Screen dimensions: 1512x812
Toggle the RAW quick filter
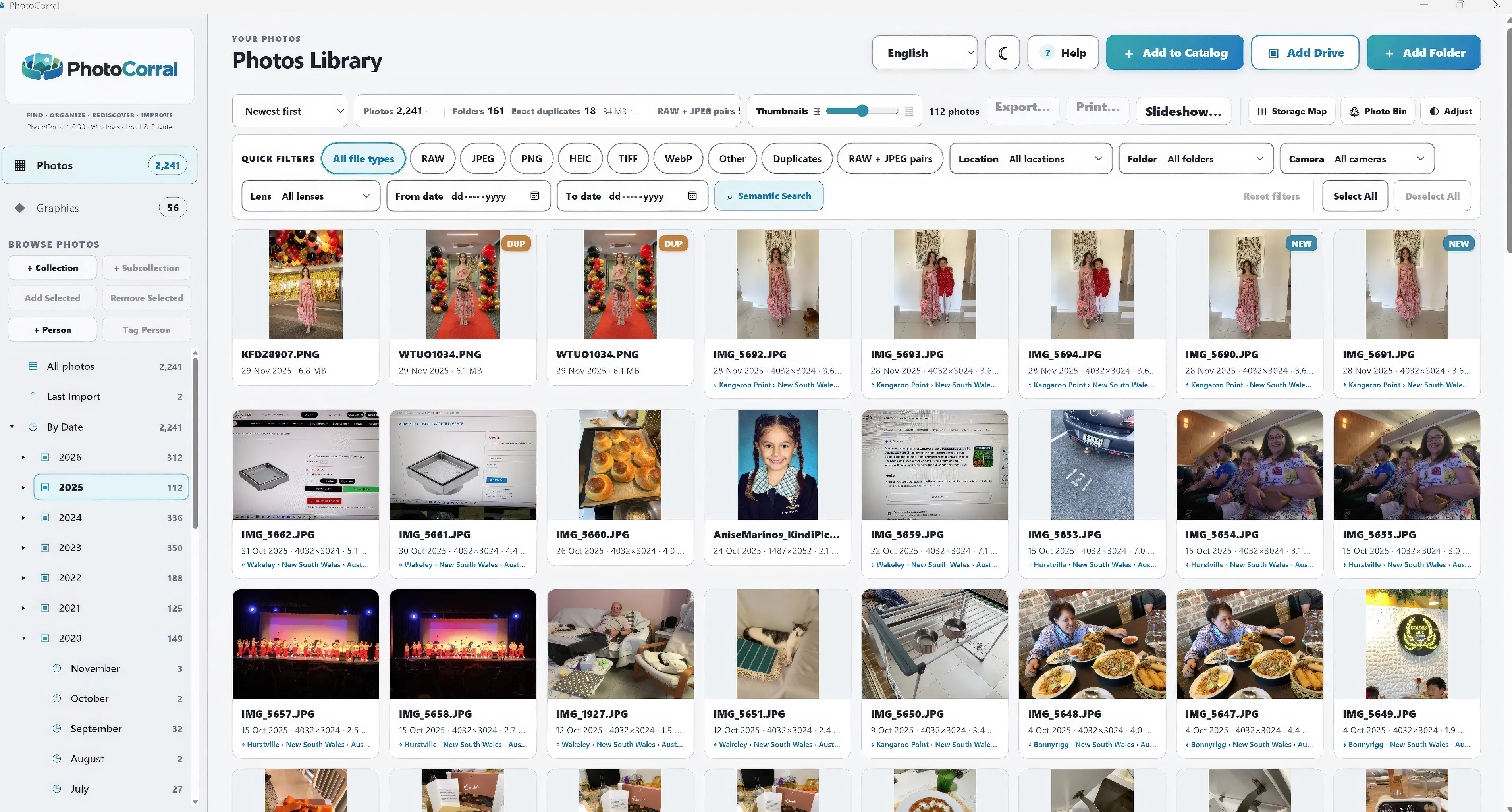coord(432,159)
